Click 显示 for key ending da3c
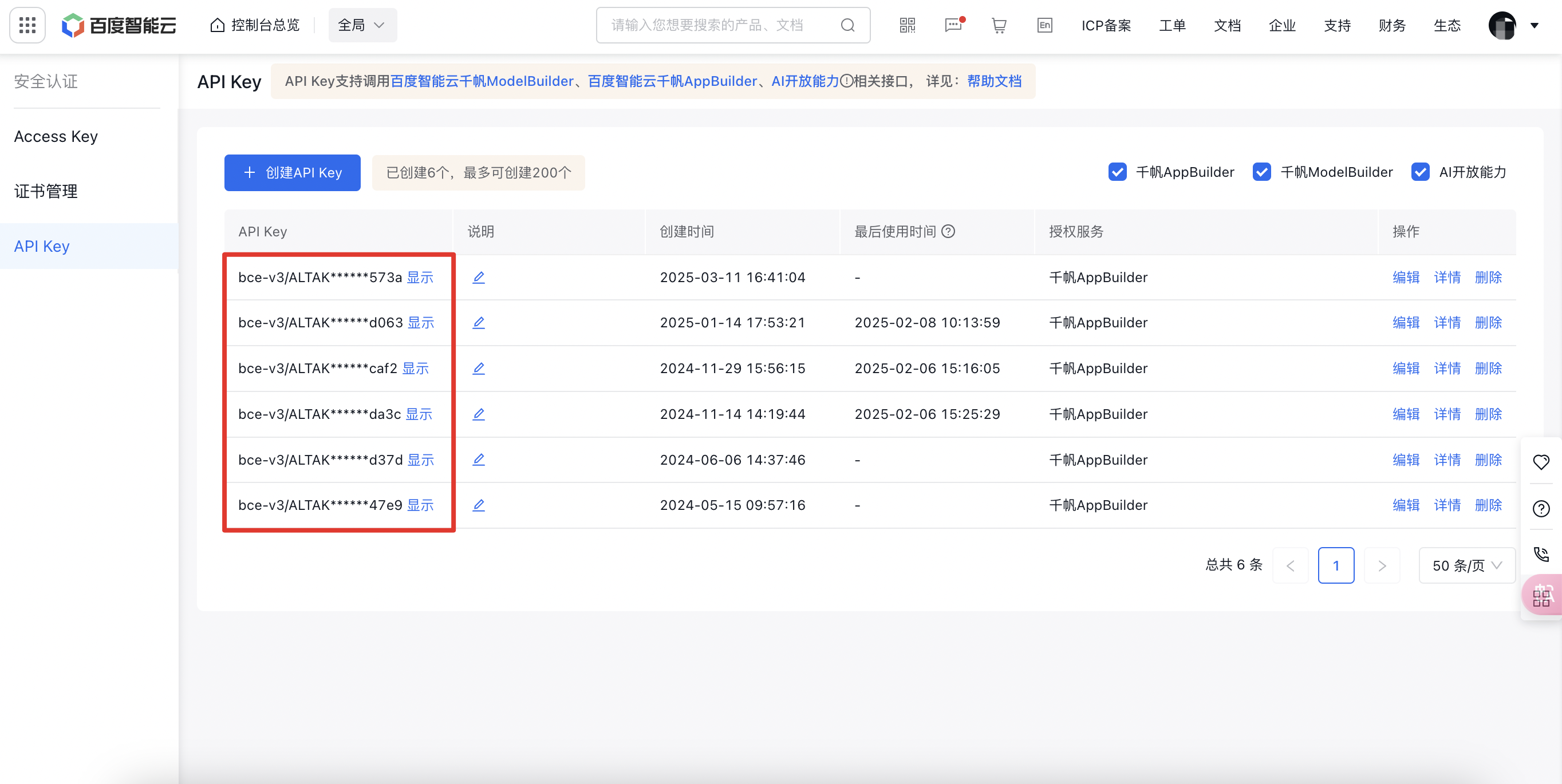The width and height of the screenshot is (1562, 784). (x=419, y=414)
